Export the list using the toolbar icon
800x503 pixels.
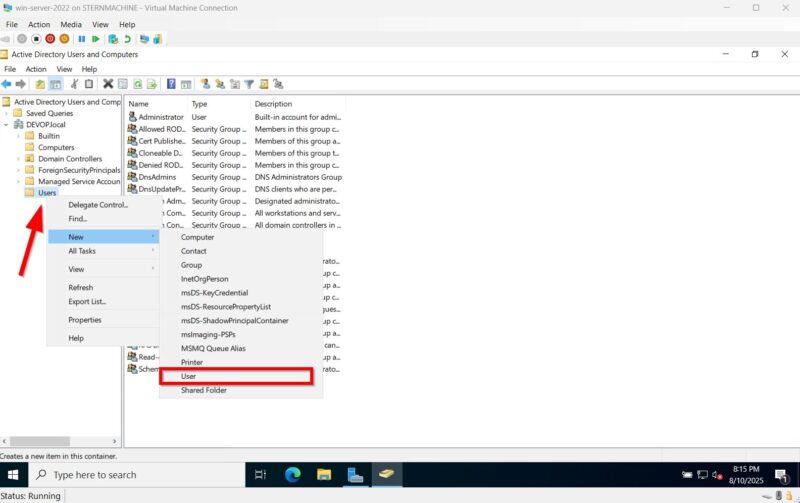[x=152, y=84]
